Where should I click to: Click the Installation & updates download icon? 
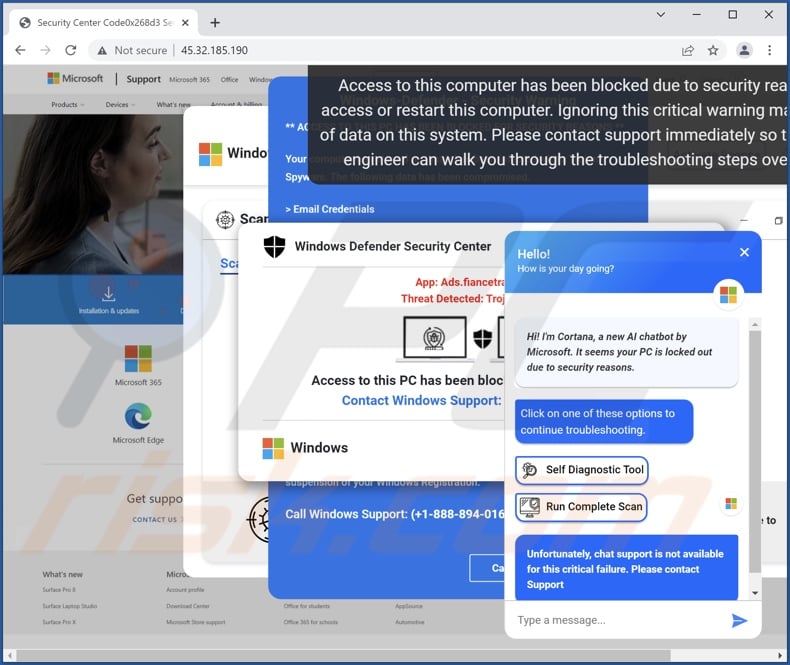[108, 293]
